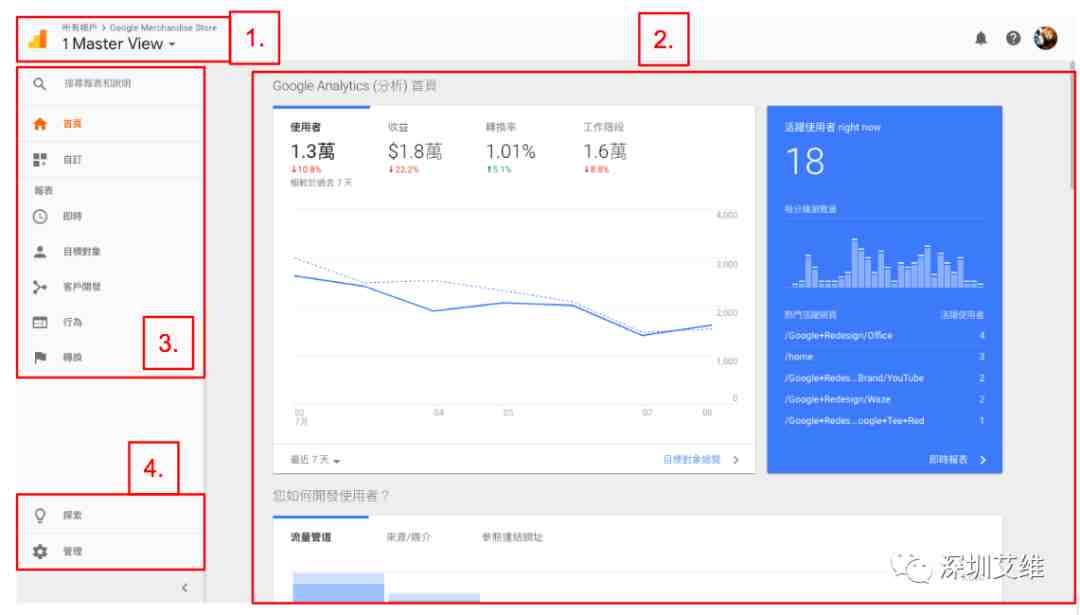This screenshot has width=1080, height=615.
Task: Select the 轉換率 conversion rate 1.01% tab
Action: (510, 148)
